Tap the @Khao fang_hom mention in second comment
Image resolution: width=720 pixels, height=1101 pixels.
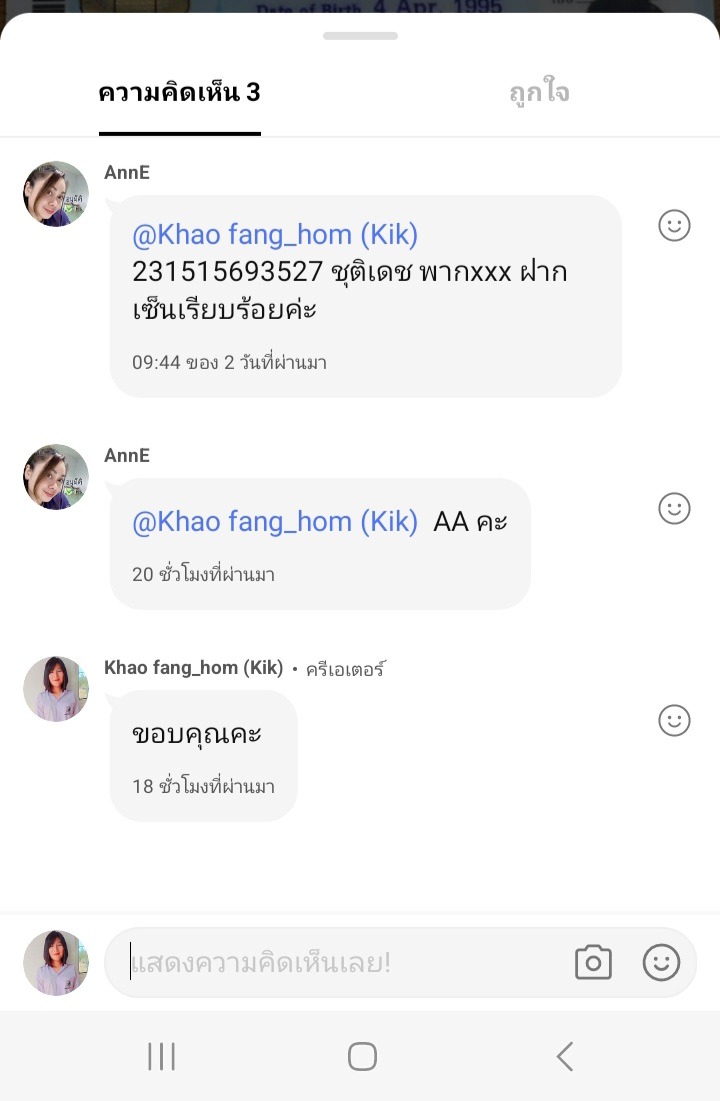(x=275, y=522)
